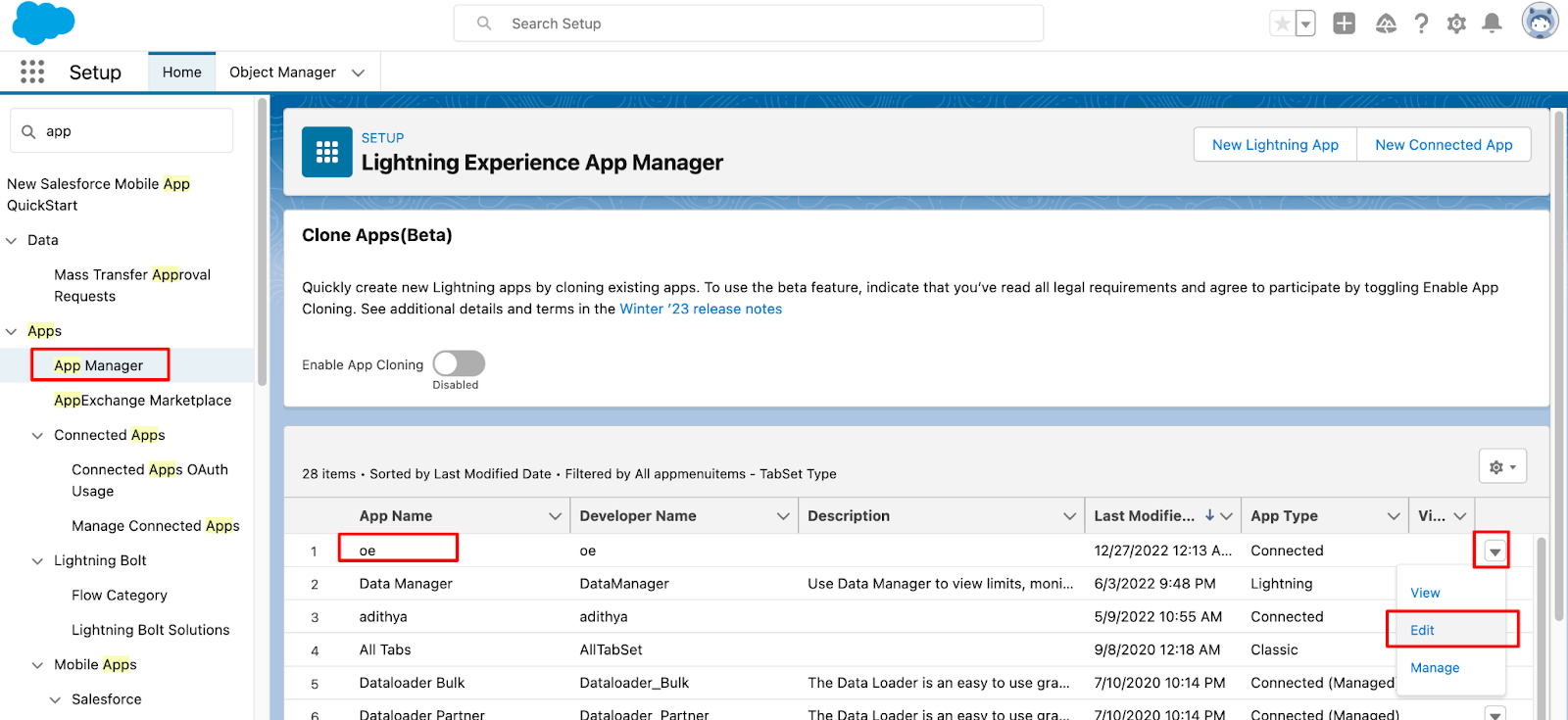Screen dimensions: 1568x720
Task: Toggle the Enable App Cloning switch
Action: click(459, 363)
